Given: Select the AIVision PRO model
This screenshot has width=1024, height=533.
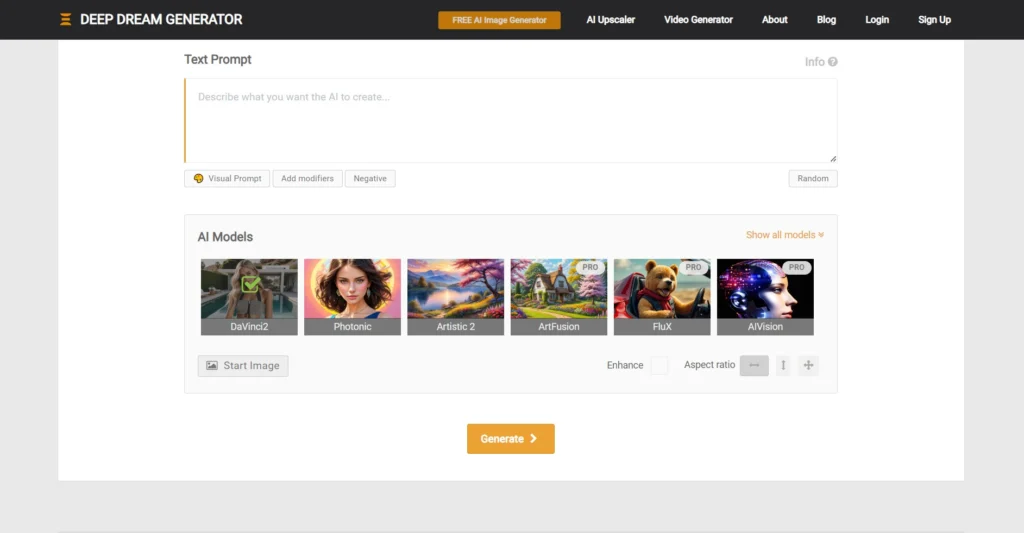Looking at the screenshot, I should point(765,297).
